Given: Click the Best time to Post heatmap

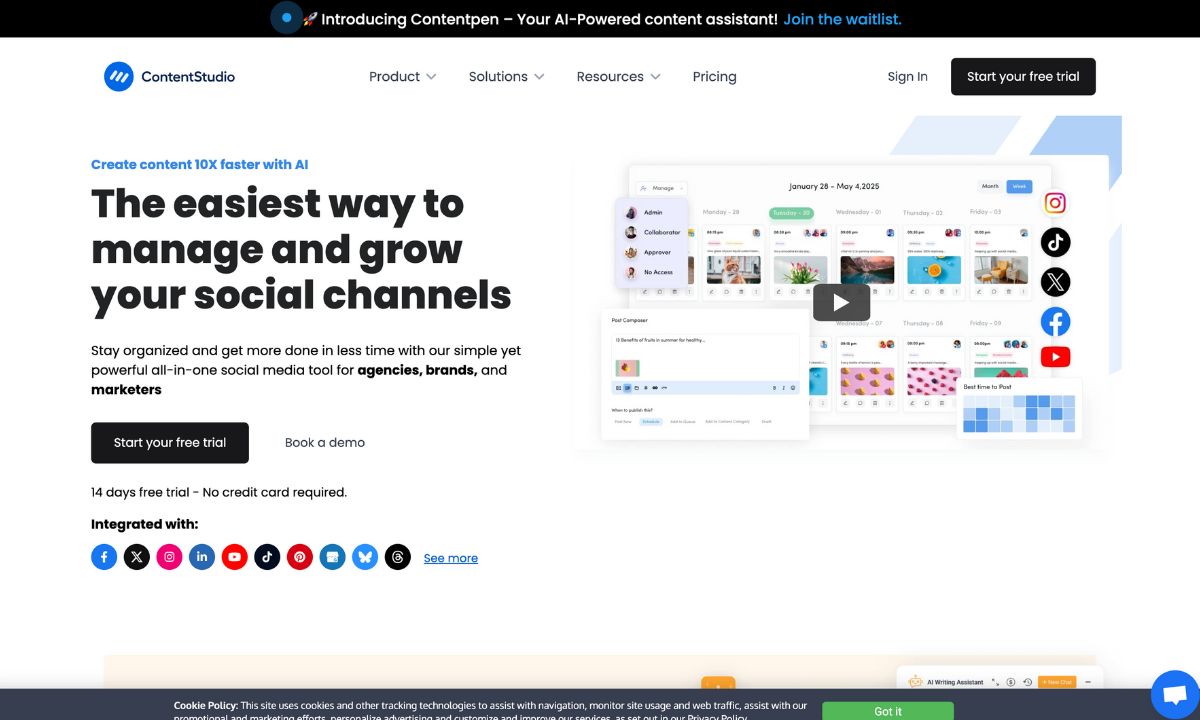Looking at the screenshot, I should pos(1019,413).
